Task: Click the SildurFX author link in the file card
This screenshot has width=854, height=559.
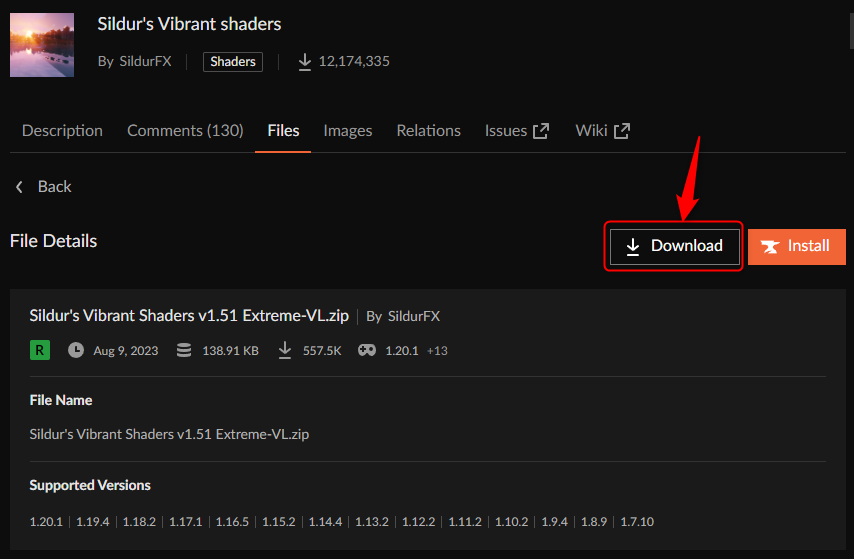Action: pyautogui.click(x=414, y=317)
